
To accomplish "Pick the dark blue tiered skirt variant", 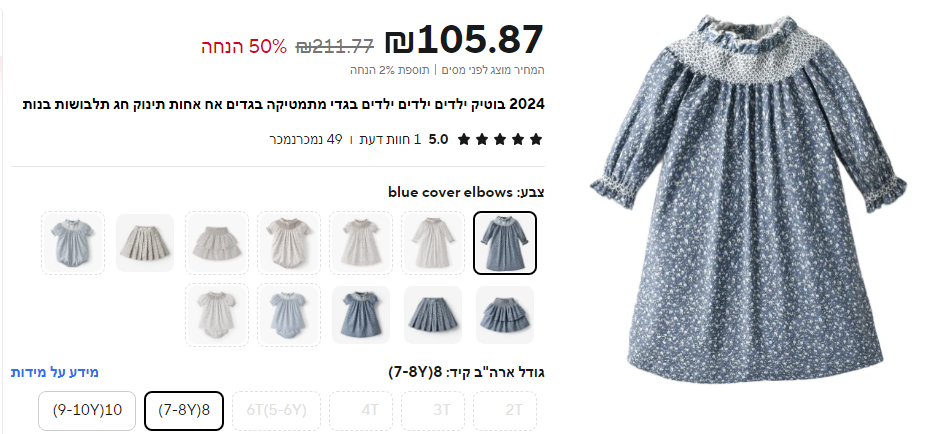I will click(505, 315).
